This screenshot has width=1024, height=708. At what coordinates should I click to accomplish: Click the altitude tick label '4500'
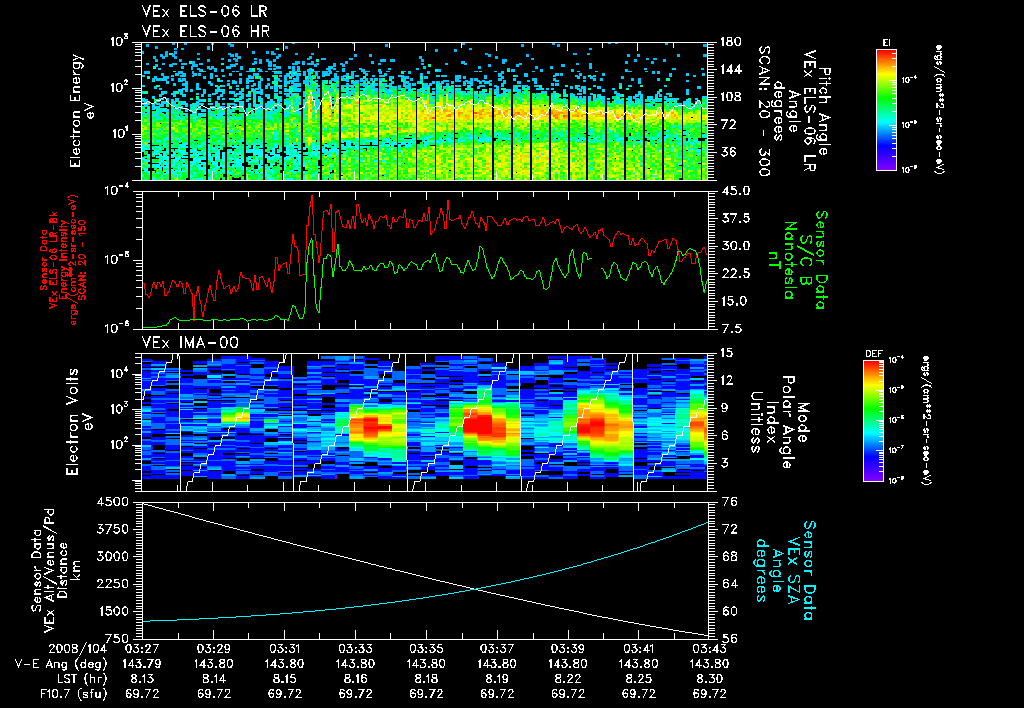tap(112, 502)
